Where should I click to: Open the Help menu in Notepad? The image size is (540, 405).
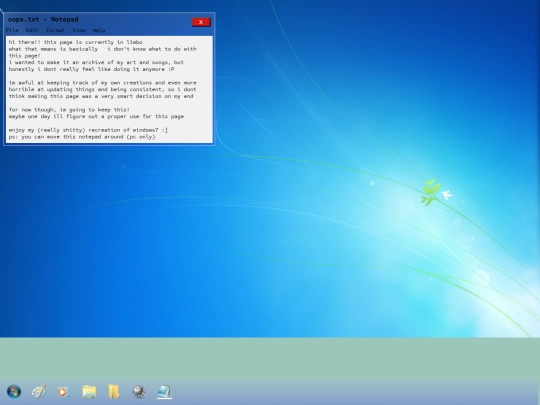click(99, 30)
